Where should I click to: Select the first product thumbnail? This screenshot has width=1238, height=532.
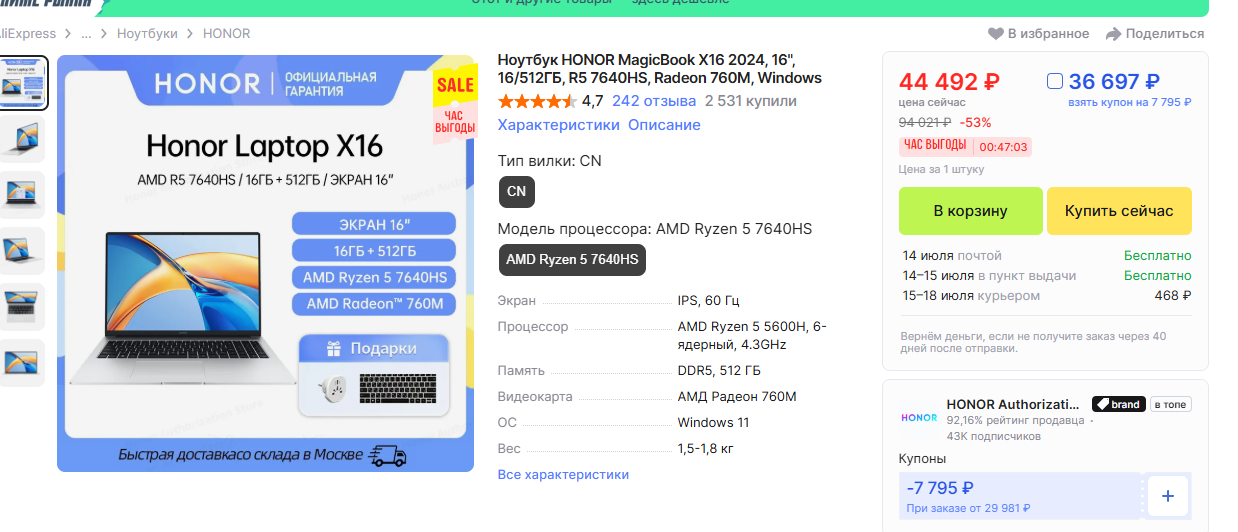click(21, 82)
